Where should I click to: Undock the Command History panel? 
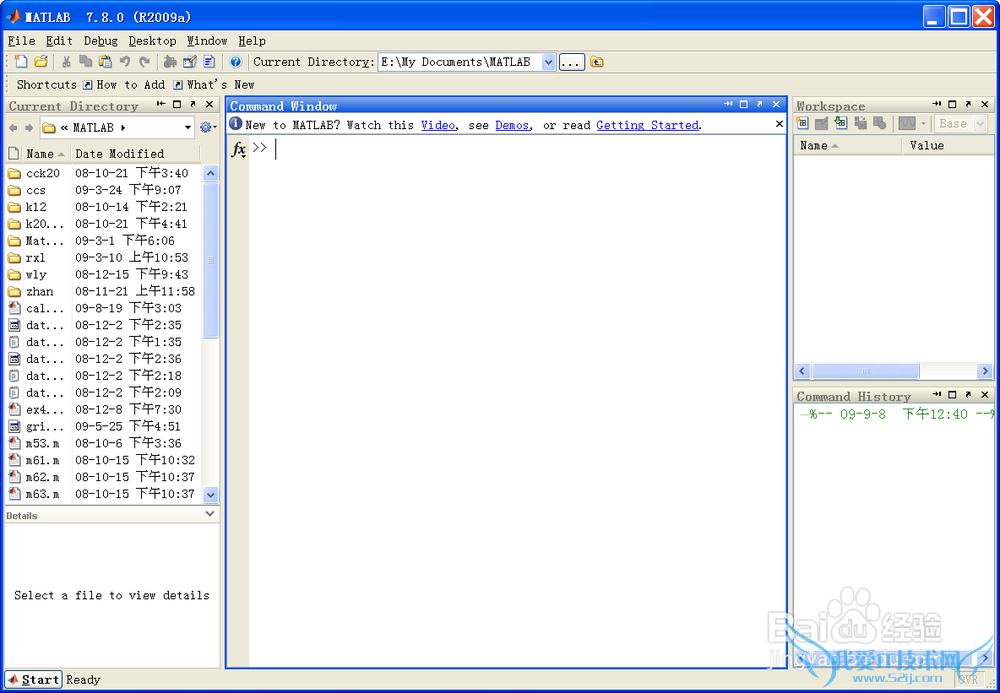(968, 396)
